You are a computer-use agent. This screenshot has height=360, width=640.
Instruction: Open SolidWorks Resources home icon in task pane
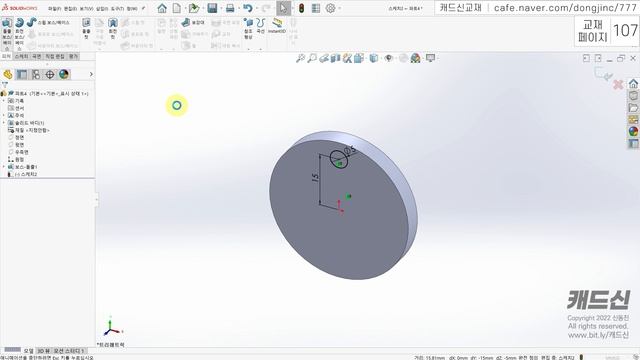pos(633,84)
